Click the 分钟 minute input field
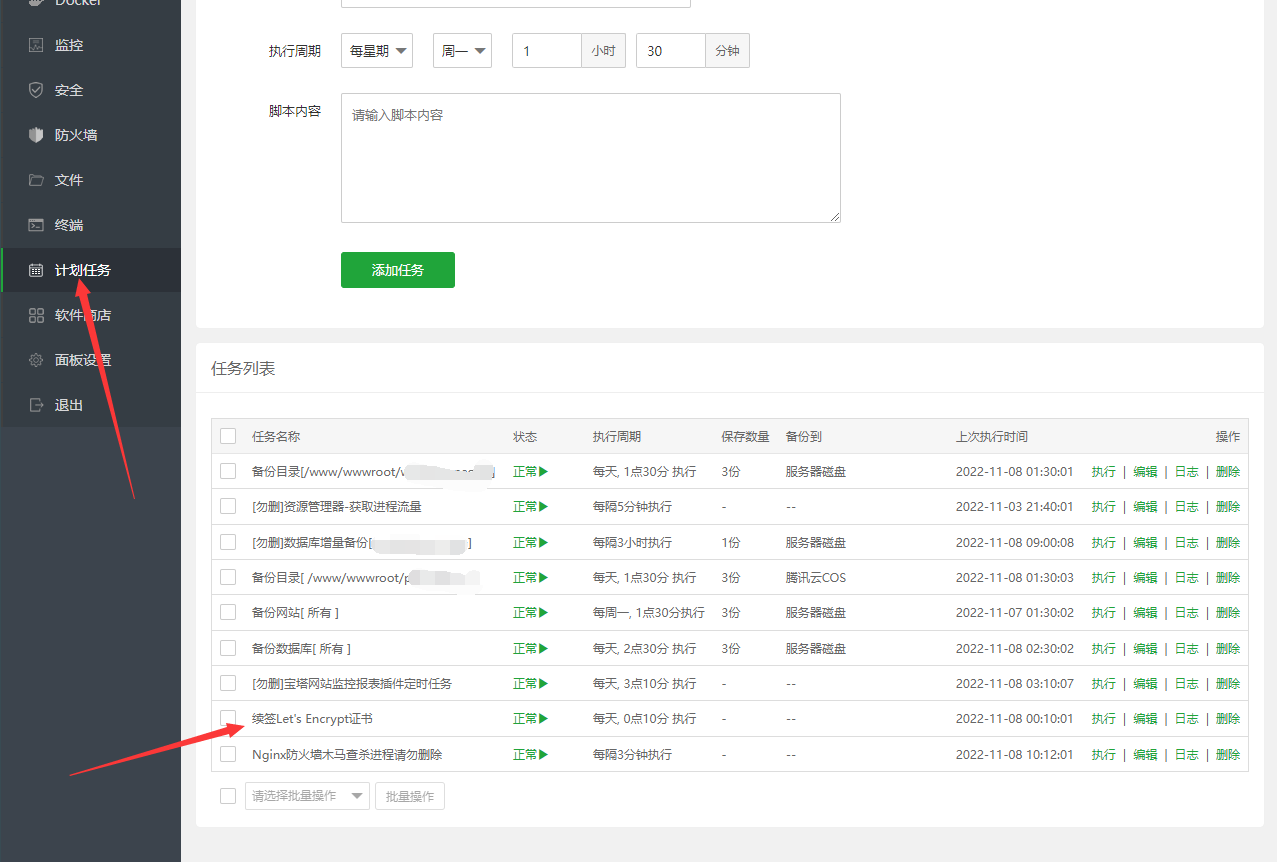This screenshot has width=1277, height=862. (x=671, y=51)
